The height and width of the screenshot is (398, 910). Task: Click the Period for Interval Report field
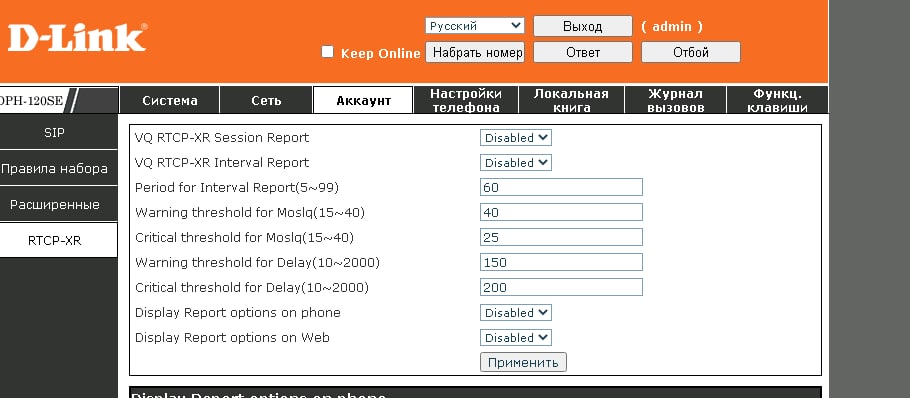pos(561,187)
